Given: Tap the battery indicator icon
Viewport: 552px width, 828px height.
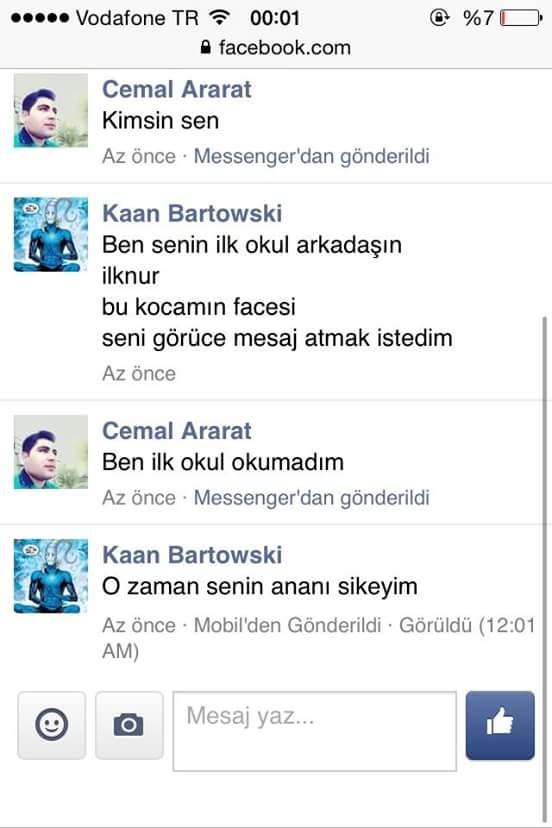Looking at the screenshot, I should (521, 18).
